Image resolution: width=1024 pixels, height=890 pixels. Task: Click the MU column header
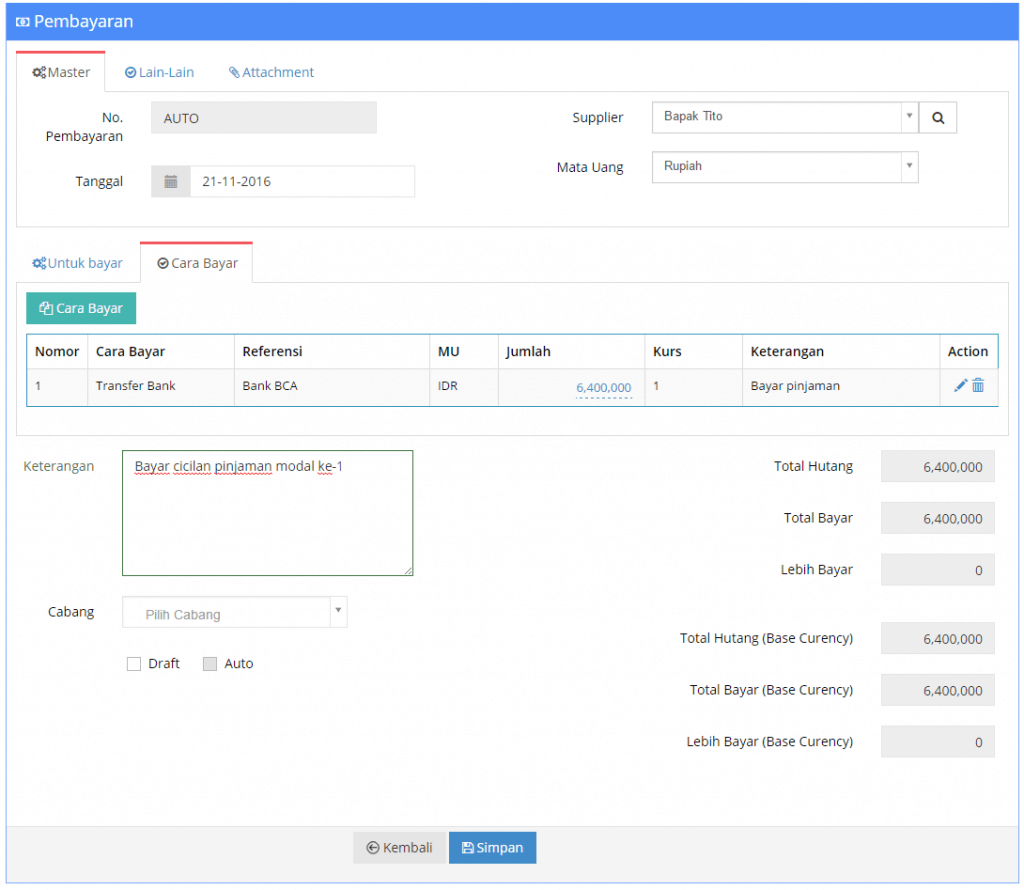click(464, 352)
